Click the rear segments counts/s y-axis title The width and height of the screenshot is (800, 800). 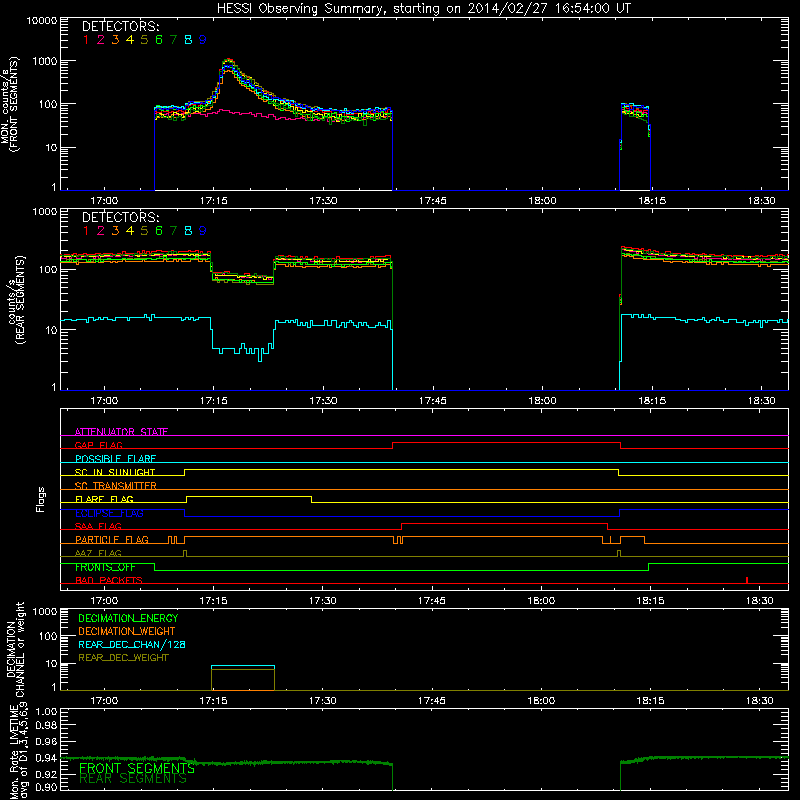pyautogui.click(x=15, y=299)
